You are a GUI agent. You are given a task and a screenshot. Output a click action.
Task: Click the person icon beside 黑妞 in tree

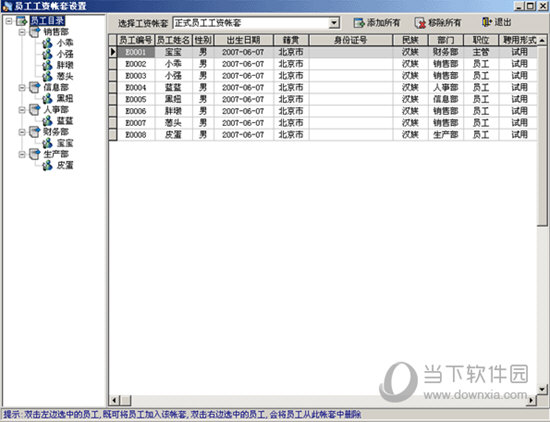point(47,99)
